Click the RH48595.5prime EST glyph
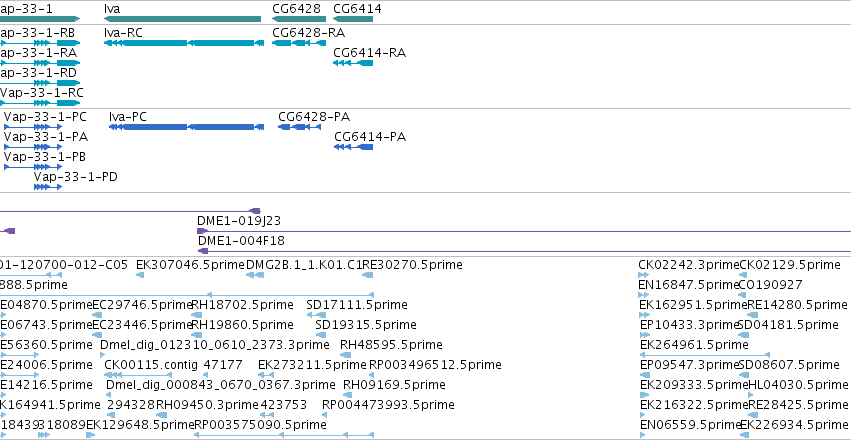851x440 pixels. click(345, 355)
